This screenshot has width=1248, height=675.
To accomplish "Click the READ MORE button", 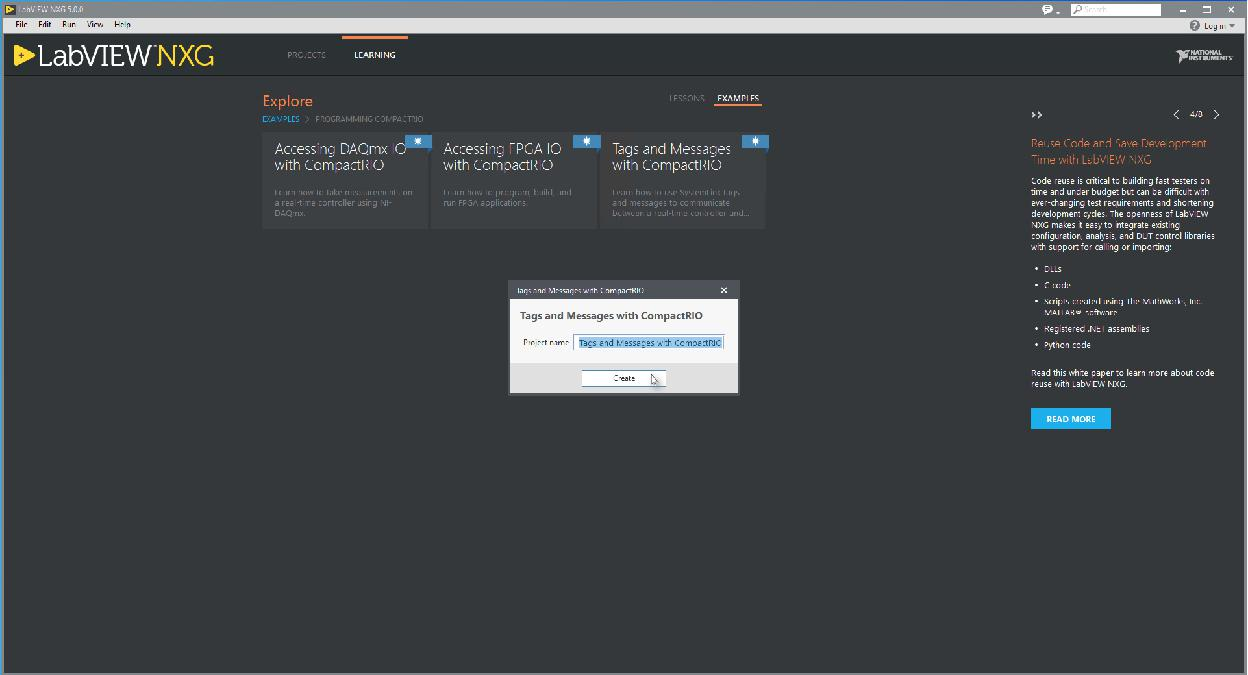I will (1070, 419).
